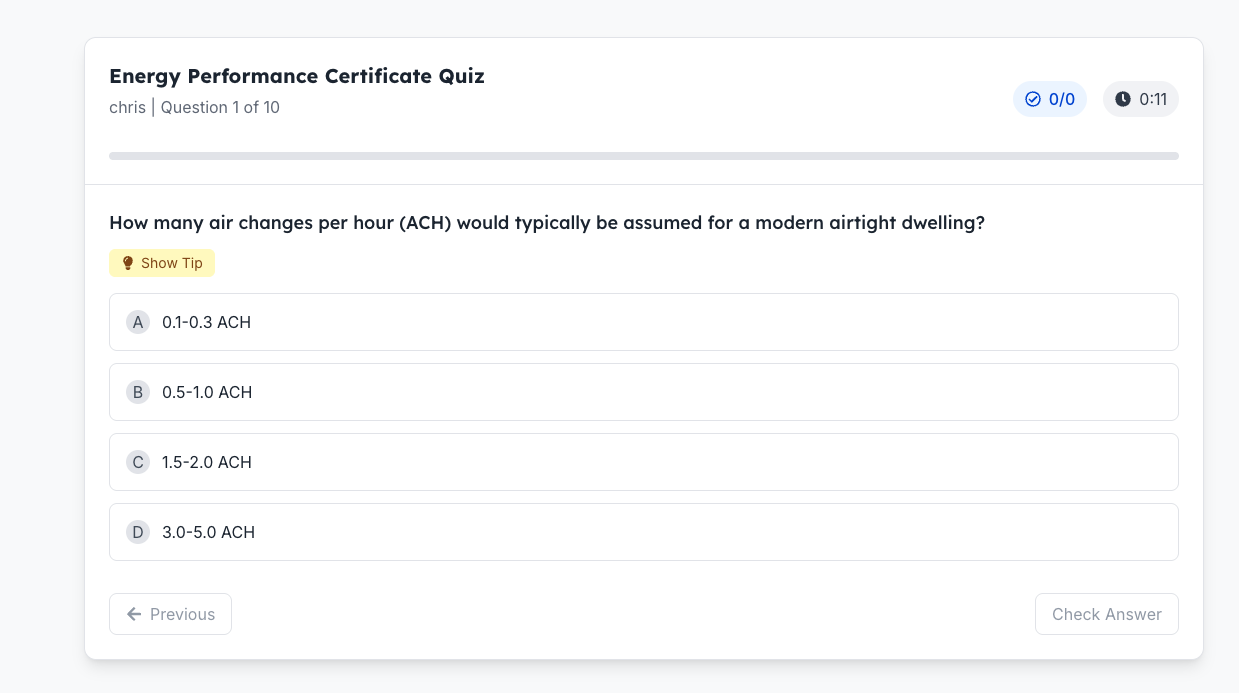This screenshot has height=693, width=1239.
Task: Go back with the Previous button
Action: point(170,614)
